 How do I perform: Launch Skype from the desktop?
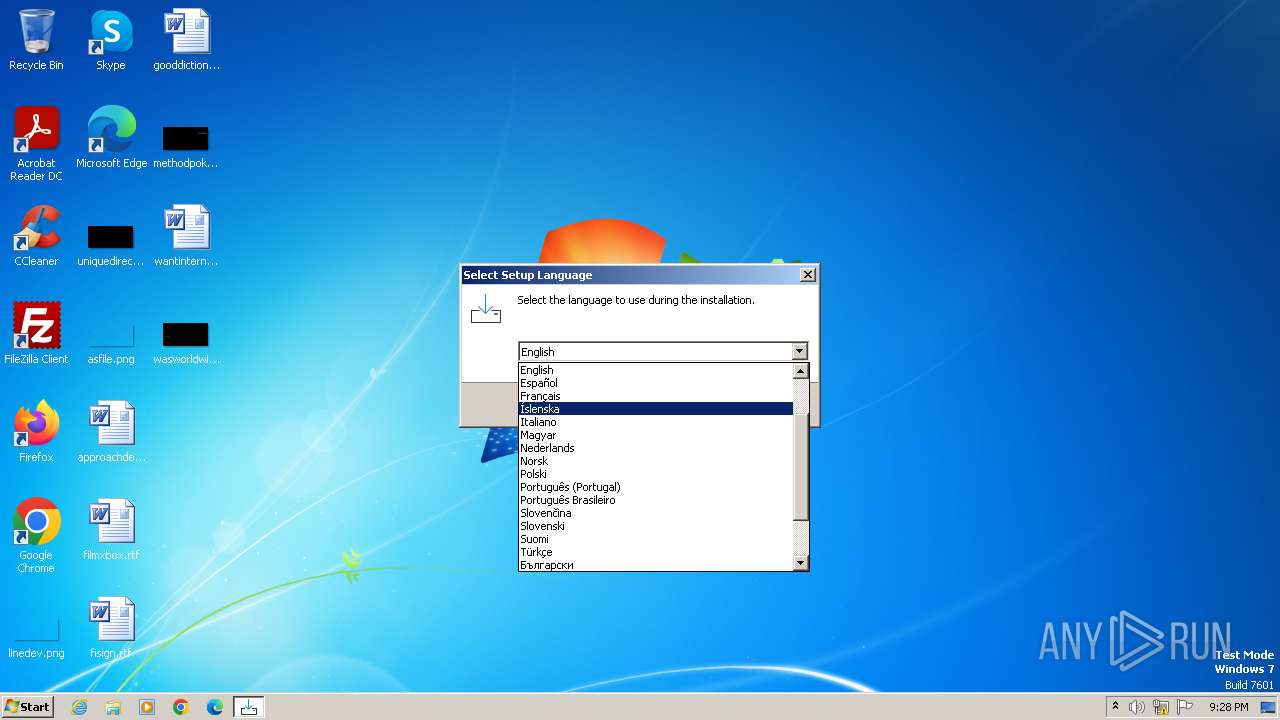[111, 40]
